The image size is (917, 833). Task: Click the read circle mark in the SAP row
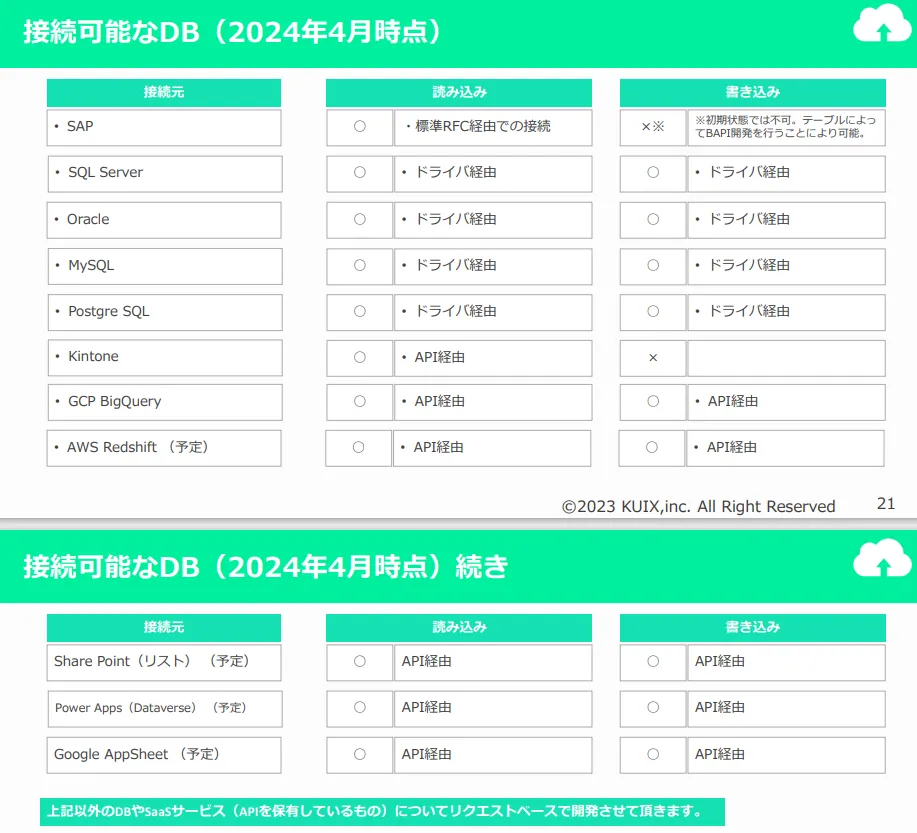pyautogui.click(x=360, y=127)
